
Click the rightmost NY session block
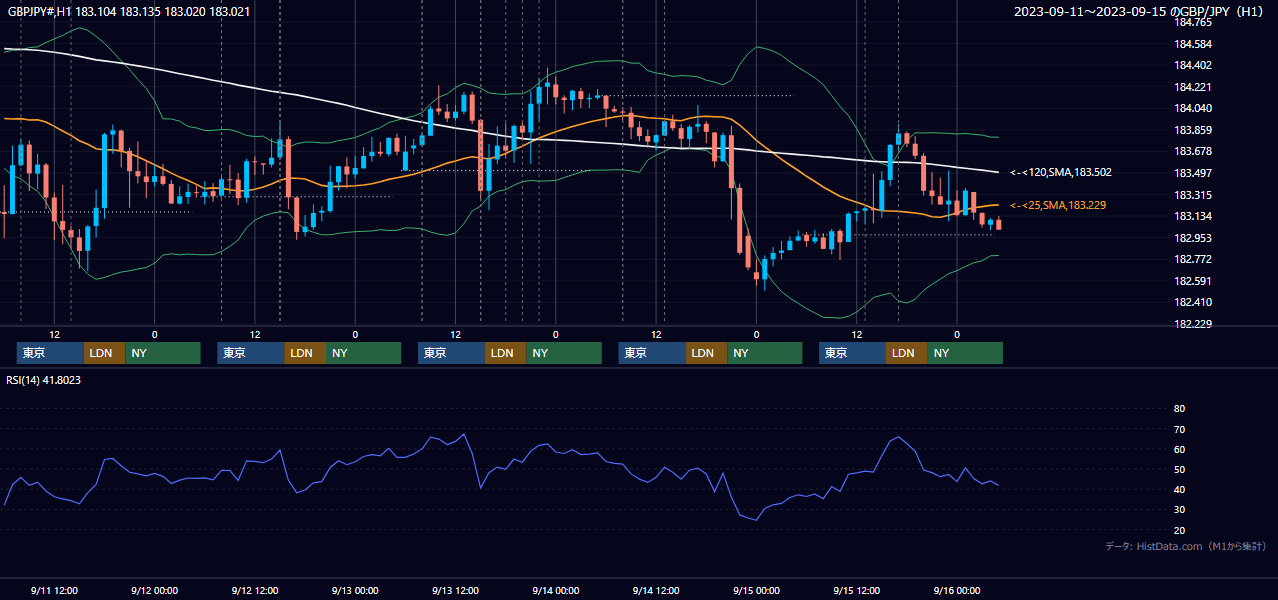[965, 353]
